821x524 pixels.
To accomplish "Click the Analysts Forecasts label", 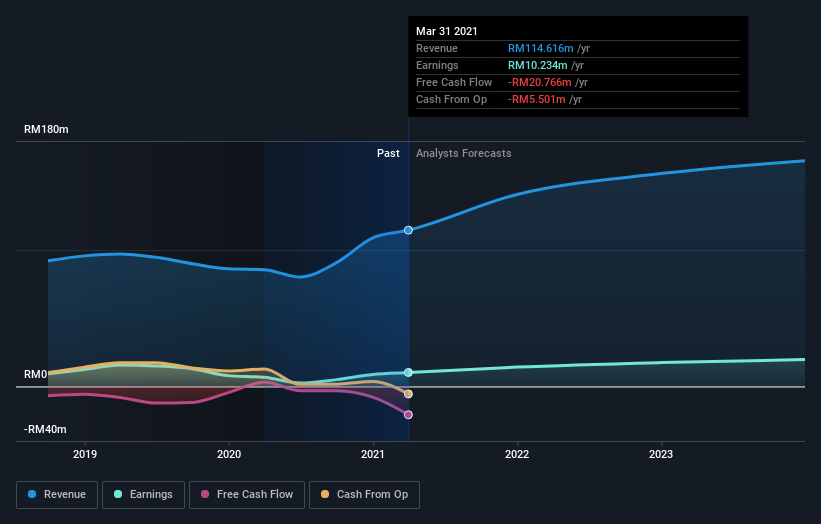I will point(463,153).
